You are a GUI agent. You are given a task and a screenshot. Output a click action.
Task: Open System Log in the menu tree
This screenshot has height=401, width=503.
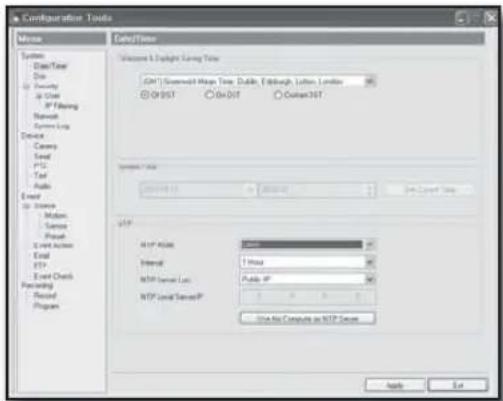click(x=52, y=126)
